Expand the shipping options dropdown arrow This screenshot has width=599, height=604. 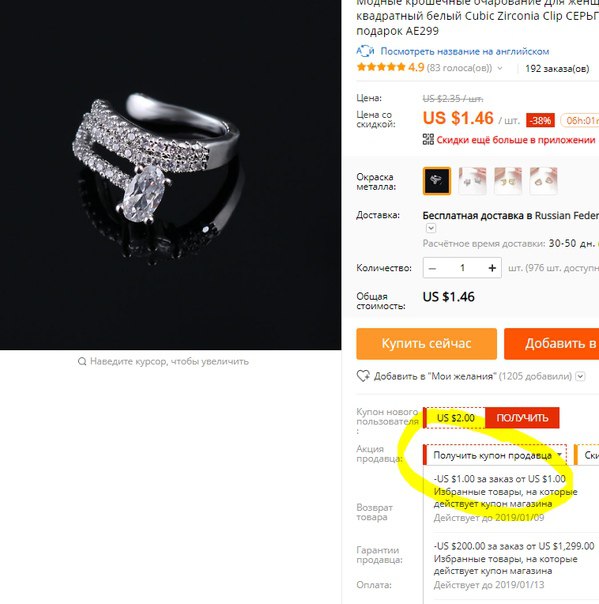pos(431,228)
